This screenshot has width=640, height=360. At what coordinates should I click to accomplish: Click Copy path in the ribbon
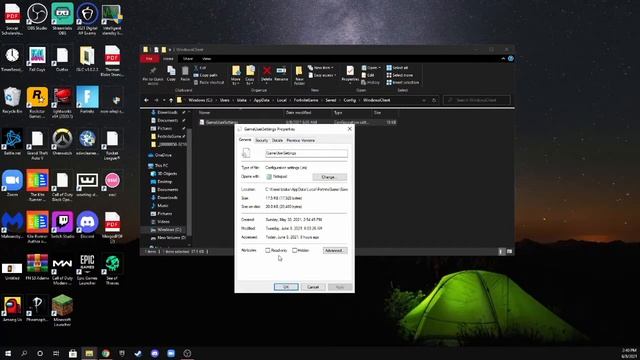tap(206, 75)
